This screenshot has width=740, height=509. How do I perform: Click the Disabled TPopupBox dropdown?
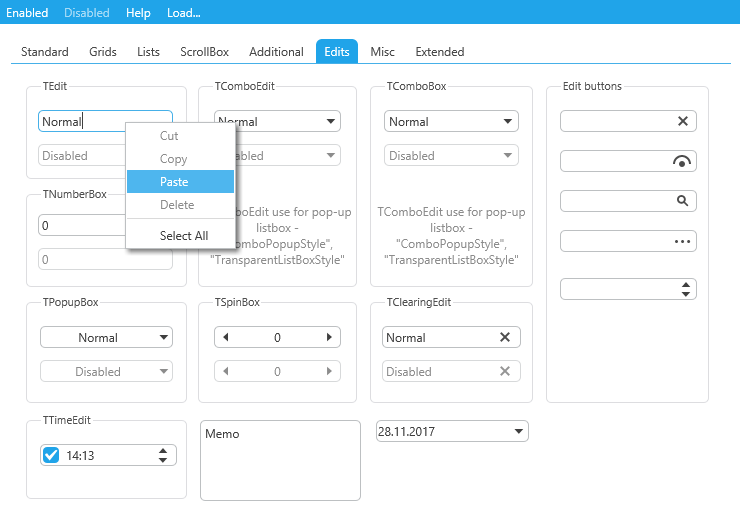[106, 371]
